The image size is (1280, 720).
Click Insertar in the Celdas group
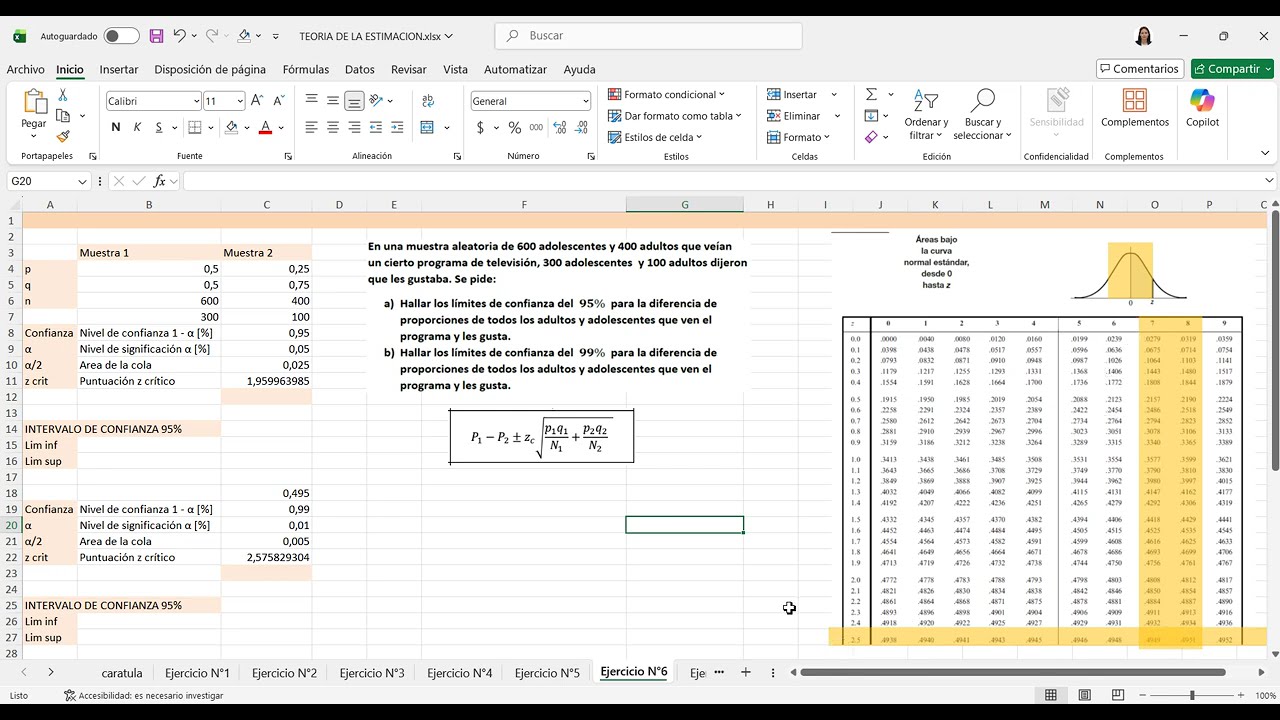[x=792, y=94]
